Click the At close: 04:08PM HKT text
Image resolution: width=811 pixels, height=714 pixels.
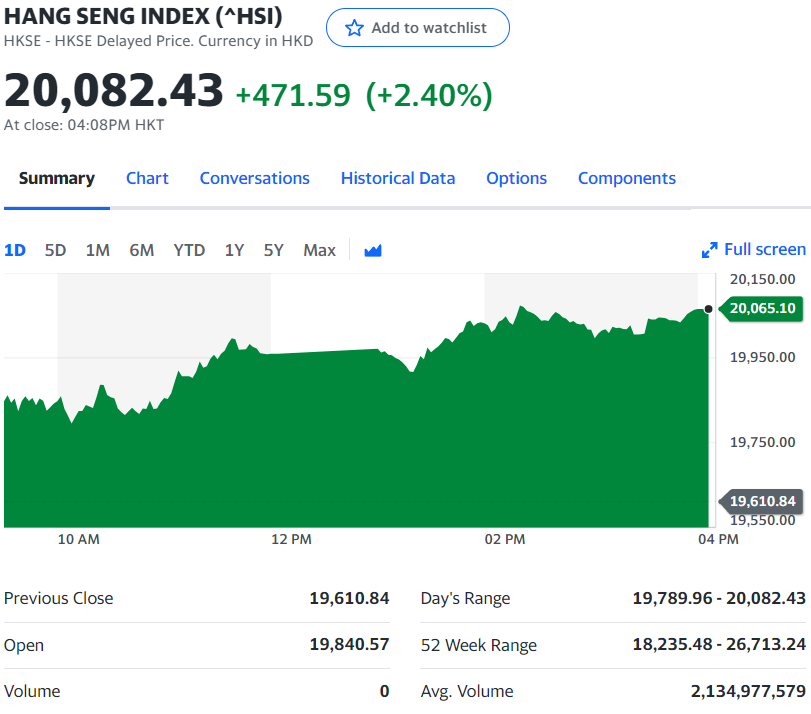click(x=84, y=125)
